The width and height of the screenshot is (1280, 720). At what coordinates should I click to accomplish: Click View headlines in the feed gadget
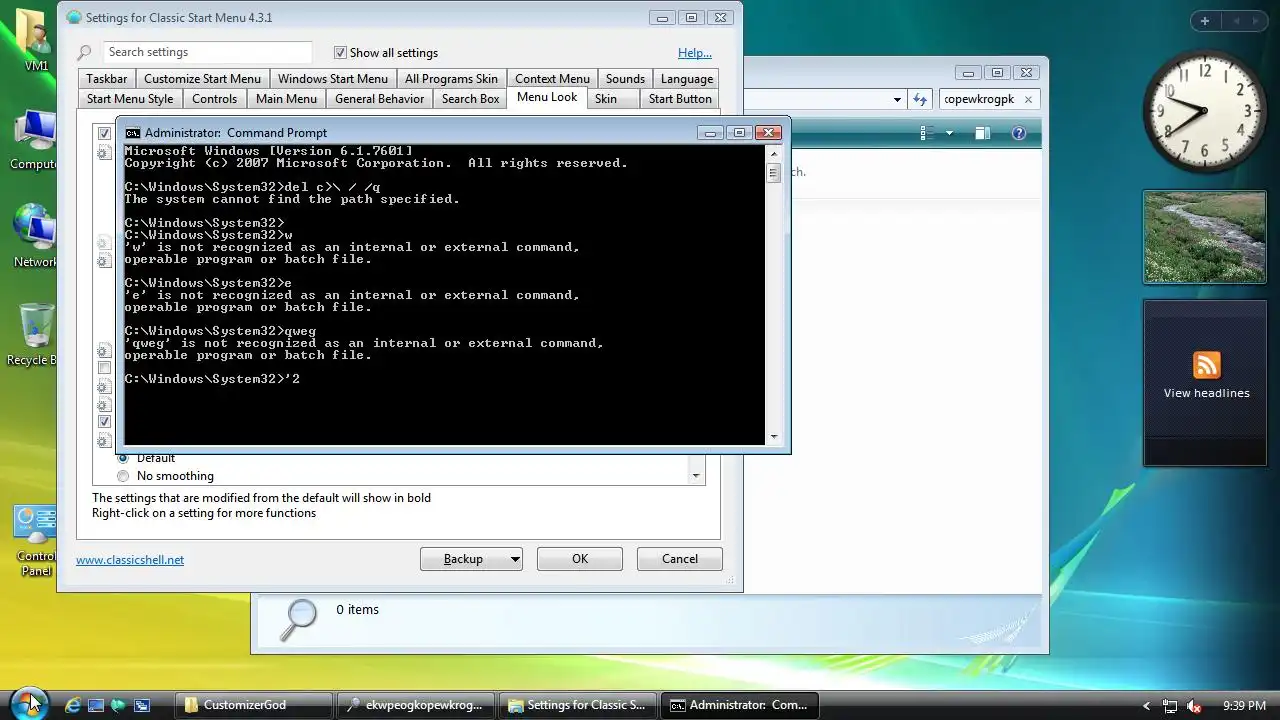point(1207,393)
